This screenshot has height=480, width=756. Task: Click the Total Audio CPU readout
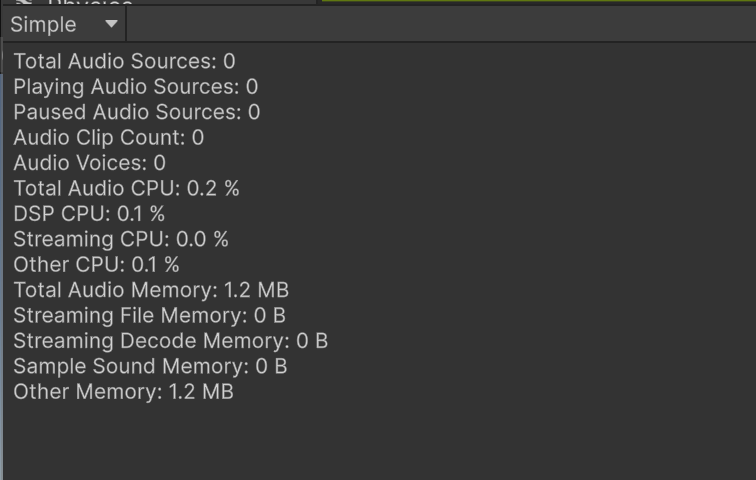click(126, 188)
